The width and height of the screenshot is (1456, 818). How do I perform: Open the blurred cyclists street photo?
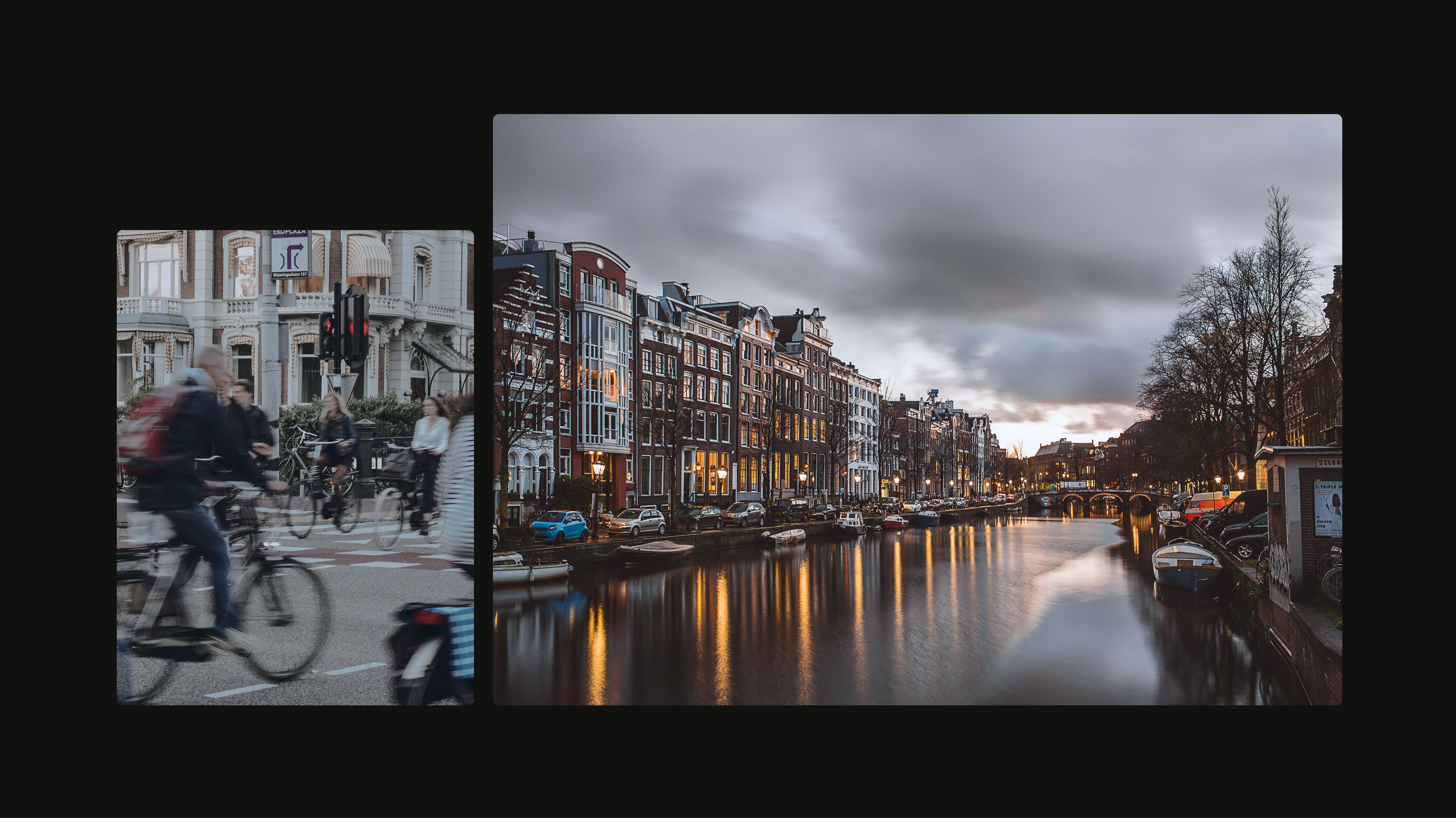tap(295, 467)
